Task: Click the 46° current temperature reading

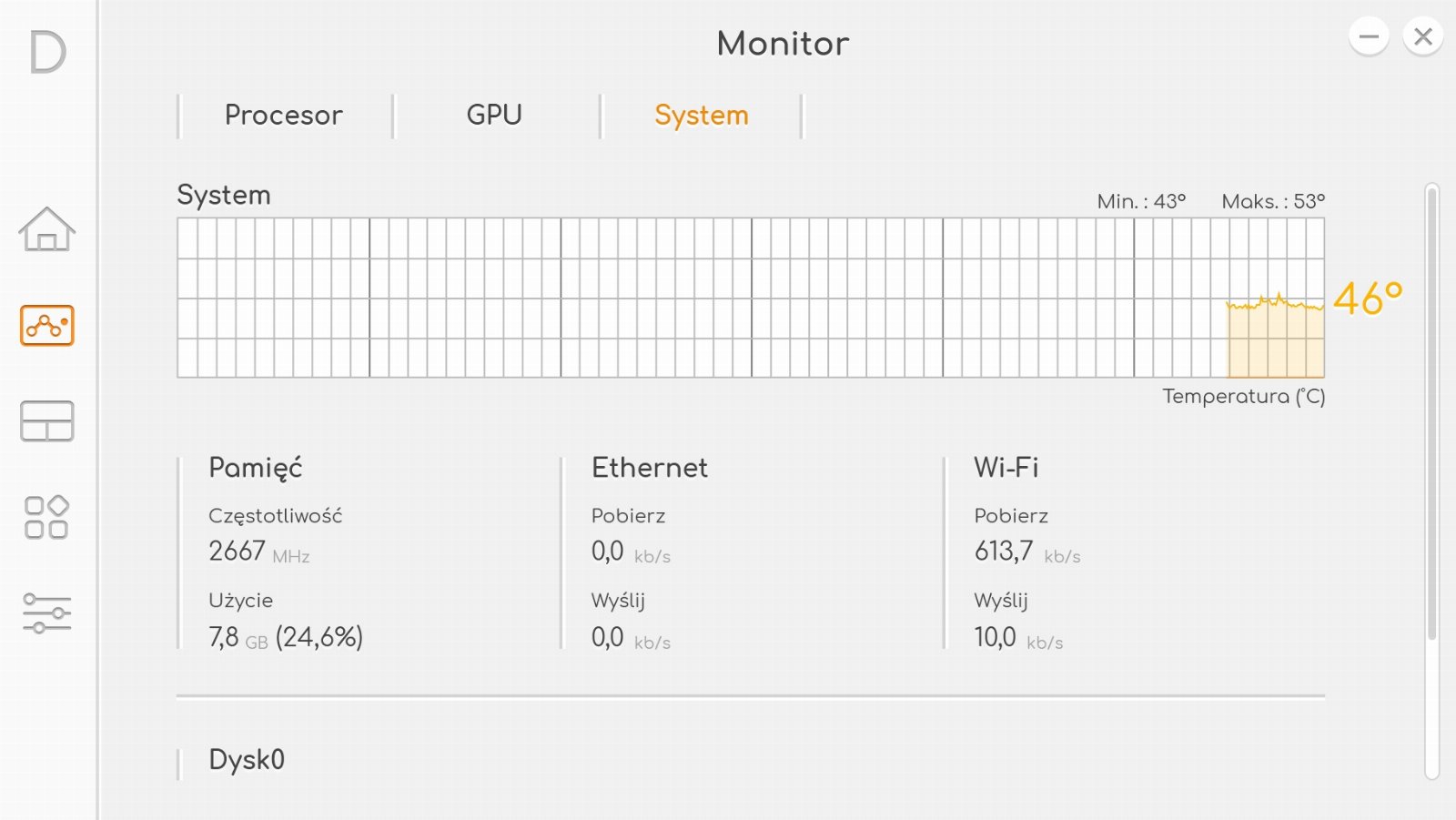Action: coord(1368,299)
